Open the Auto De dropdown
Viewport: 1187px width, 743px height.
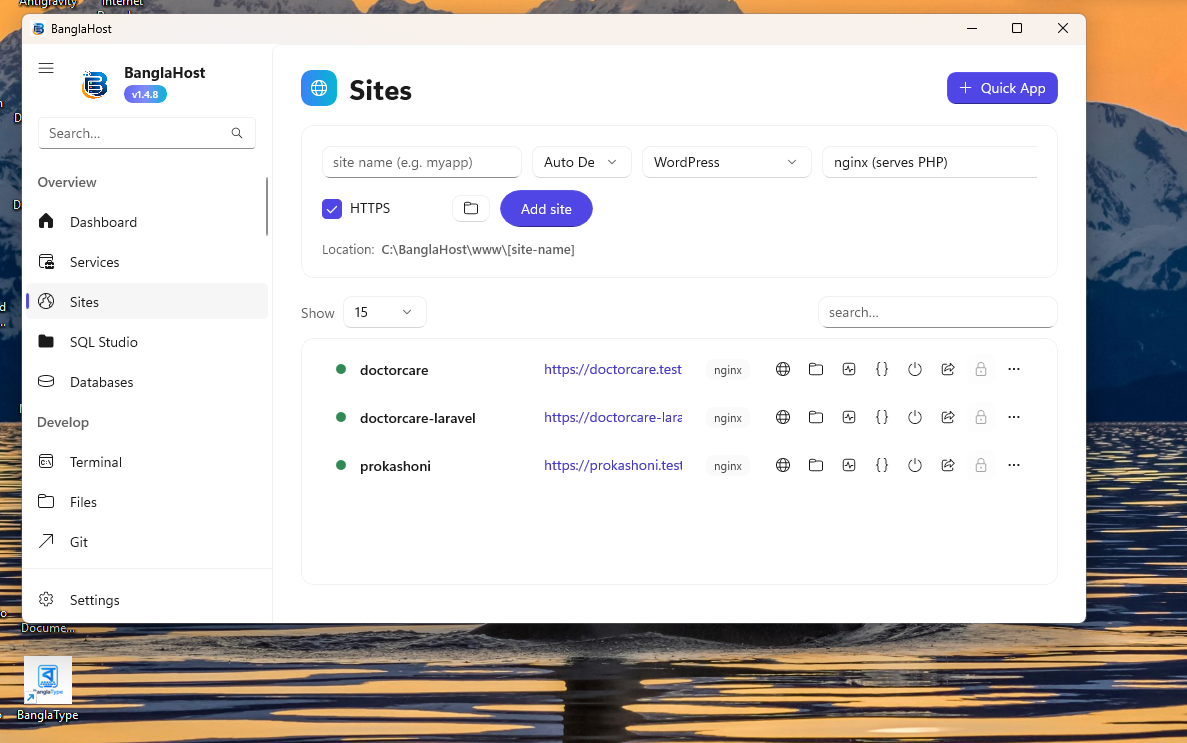[x=581, y=162]
